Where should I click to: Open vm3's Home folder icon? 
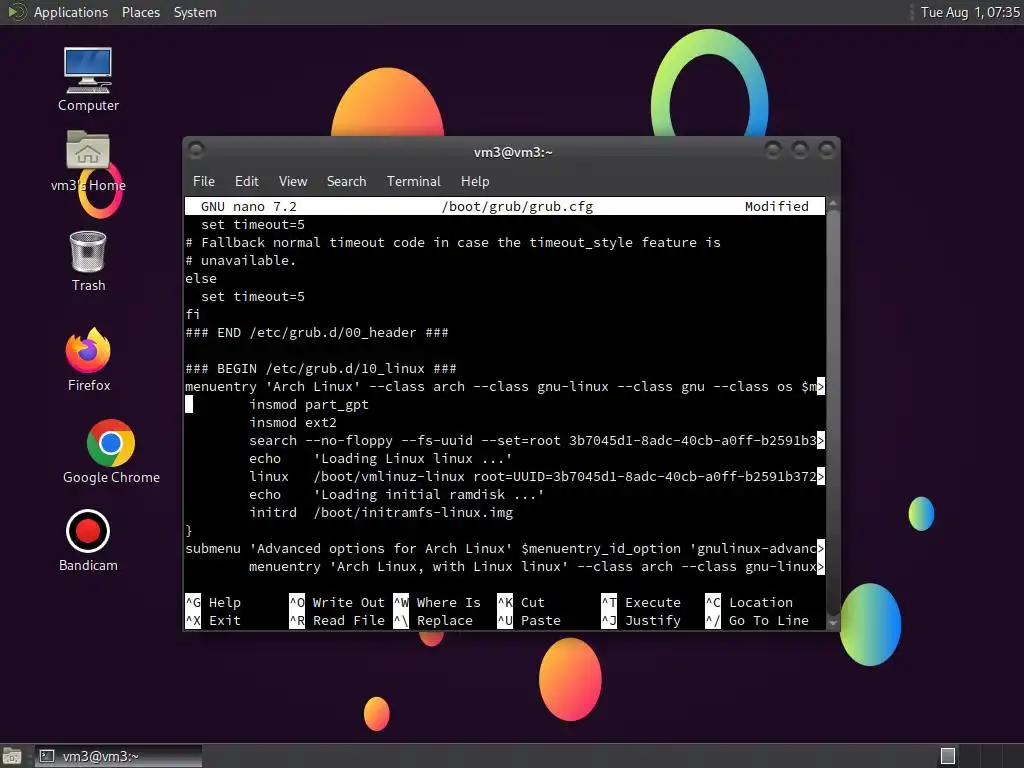tap(88, 161)
